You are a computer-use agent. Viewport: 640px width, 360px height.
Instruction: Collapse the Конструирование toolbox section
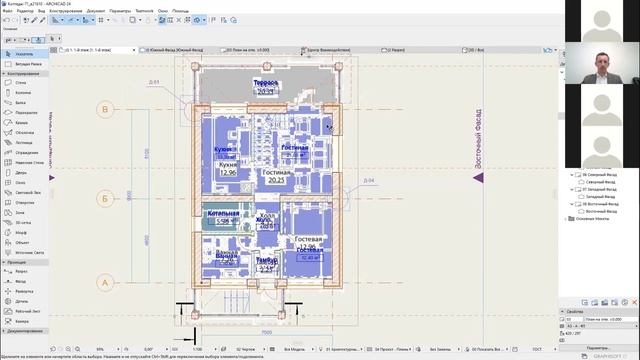pyautogui.click(x=4, y=74)
